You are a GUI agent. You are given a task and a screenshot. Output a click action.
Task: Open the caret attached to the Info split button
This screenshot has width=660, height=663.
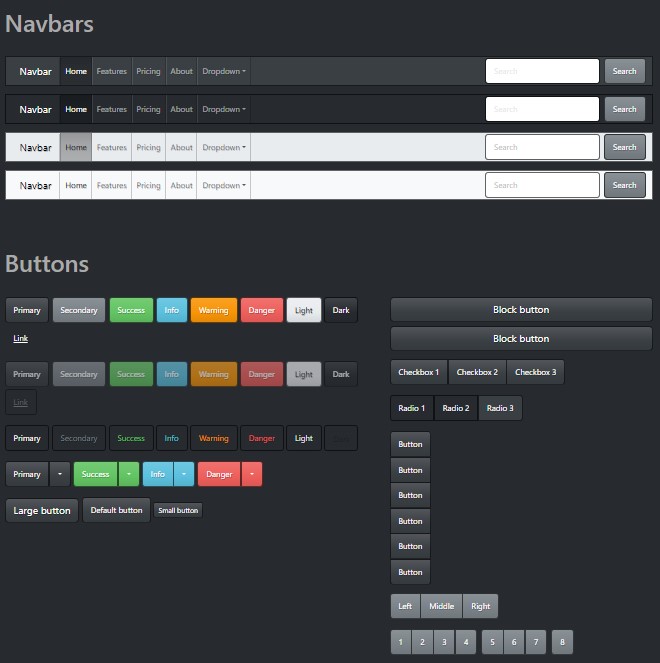pyautogui.click(x=185, y=474)
